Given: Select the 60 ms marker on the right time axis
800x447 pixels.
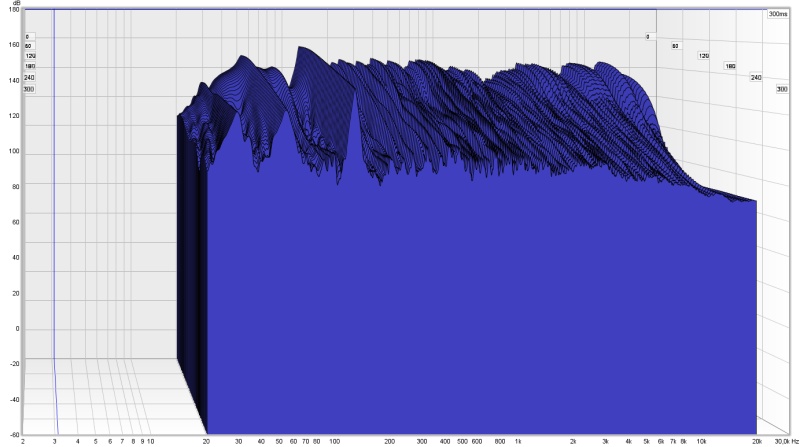Looking at the screenshot, I should click(675, 46).
